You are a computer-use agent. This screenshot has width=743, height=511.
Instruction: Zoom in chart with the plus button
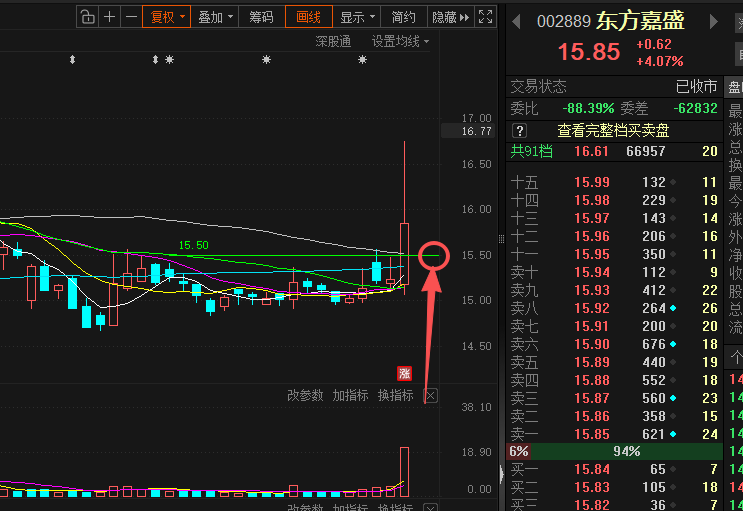109,18
